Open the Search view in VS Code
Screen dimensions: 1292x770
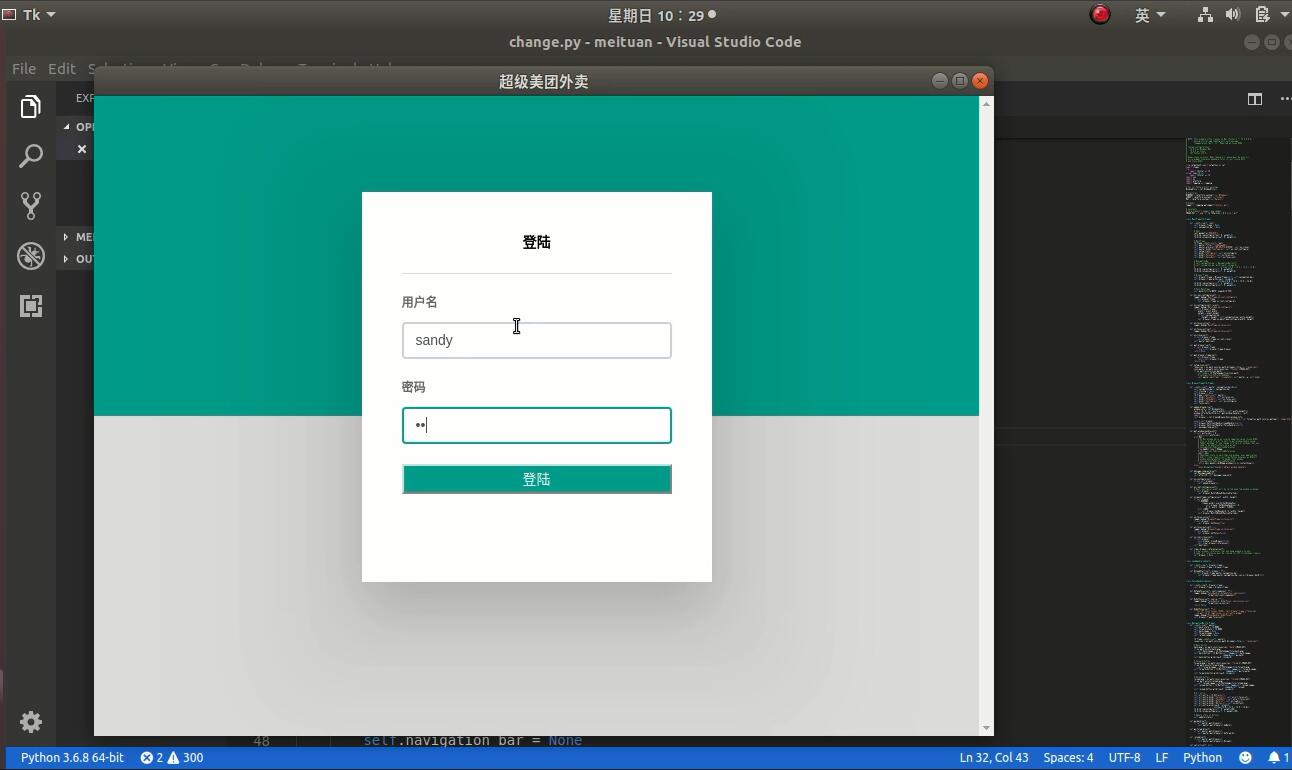click(x=31, y=156)
